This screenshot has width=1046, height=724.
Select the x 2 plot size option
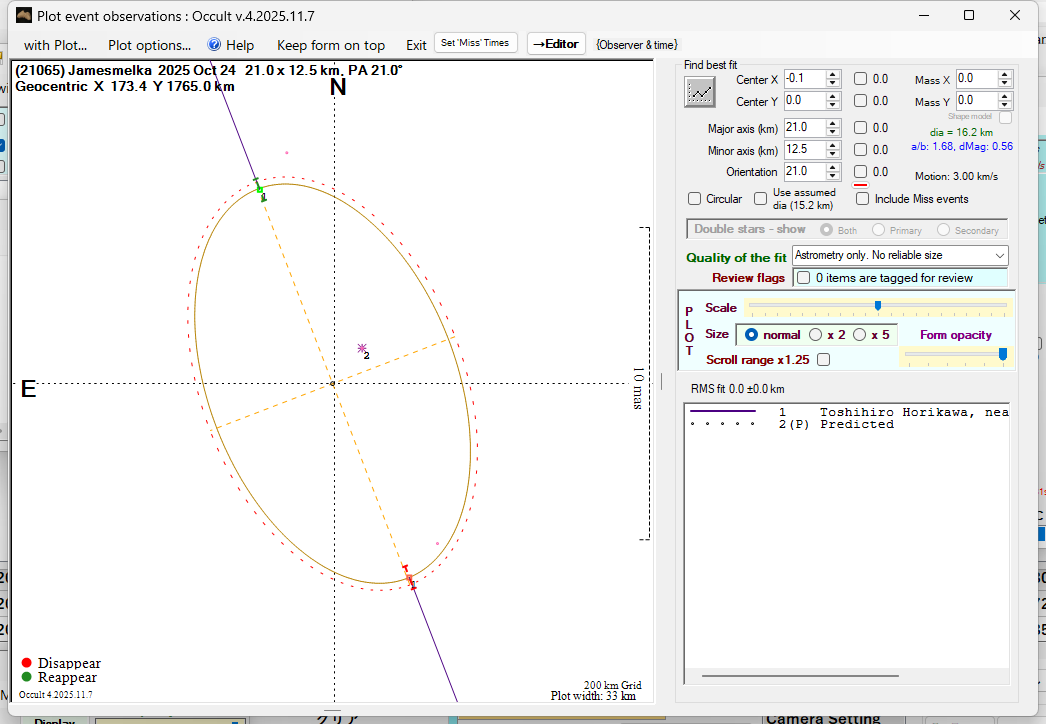pos(816,335)
